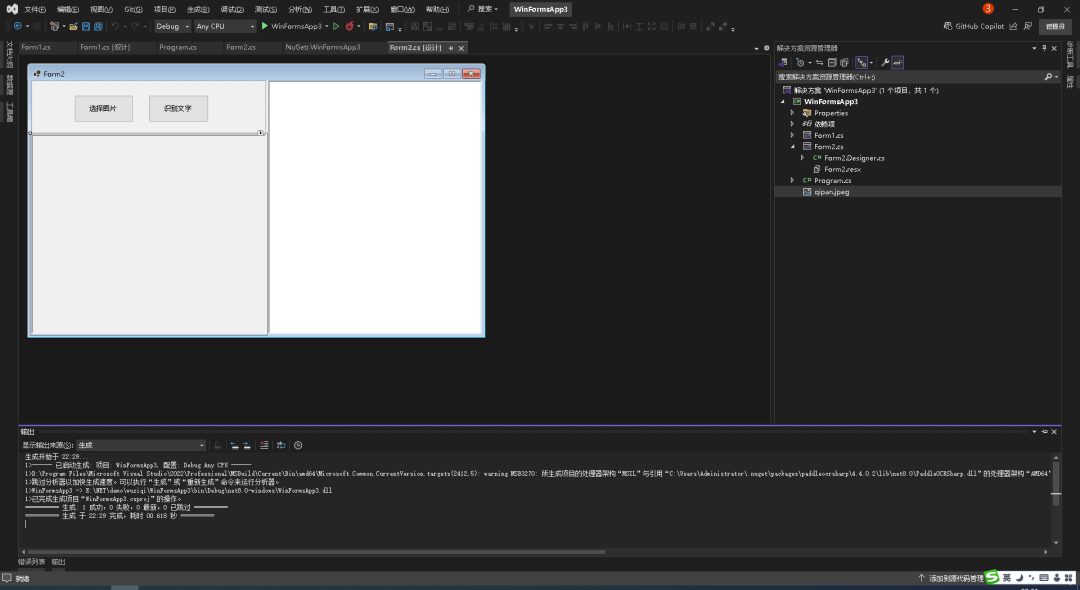
Task: Click the Clear All icon in Output panel
Action: pyautogui.click(x=264, y=445)
